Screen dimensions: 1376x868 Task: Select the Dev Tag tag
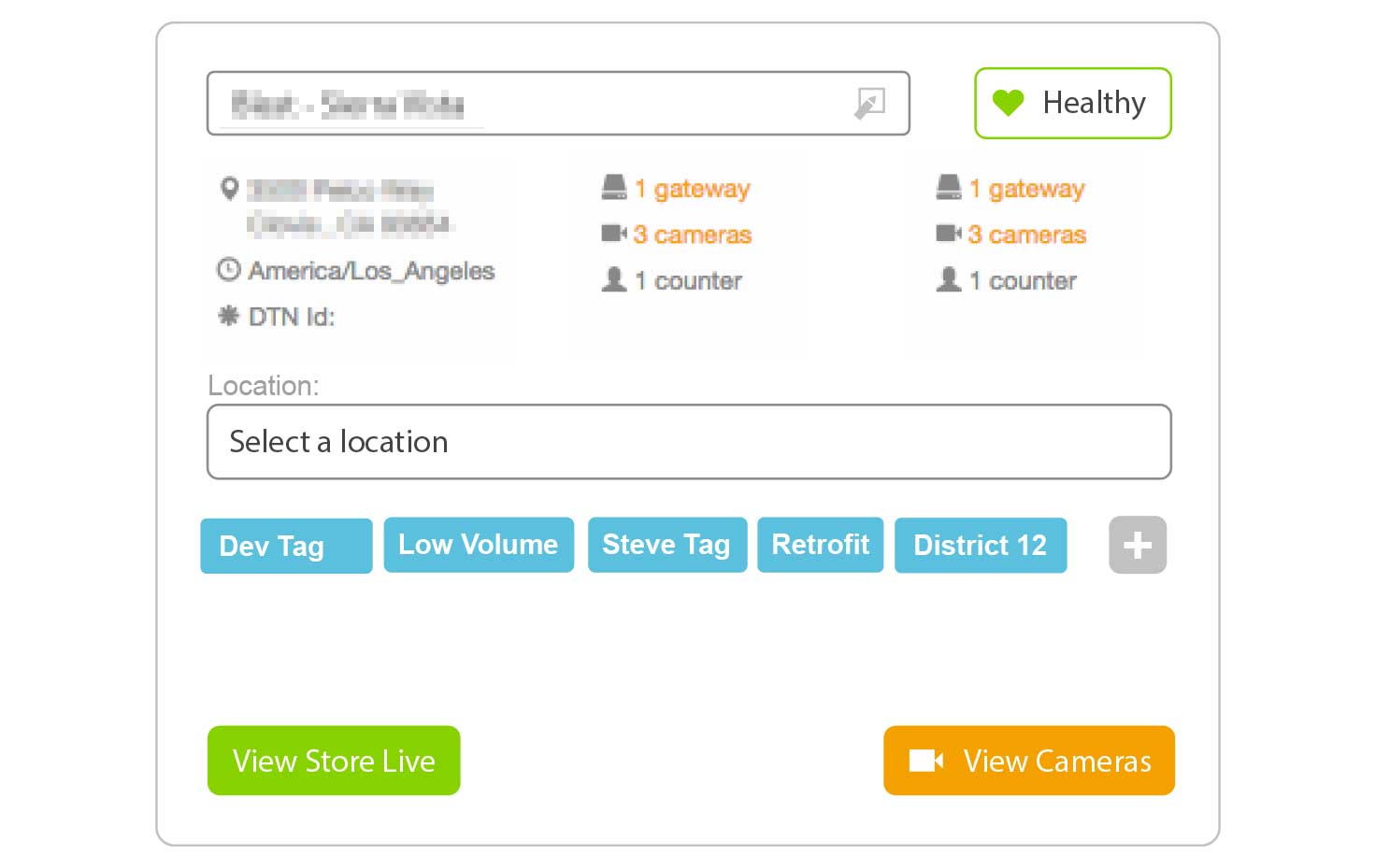[x=286, y=546]
